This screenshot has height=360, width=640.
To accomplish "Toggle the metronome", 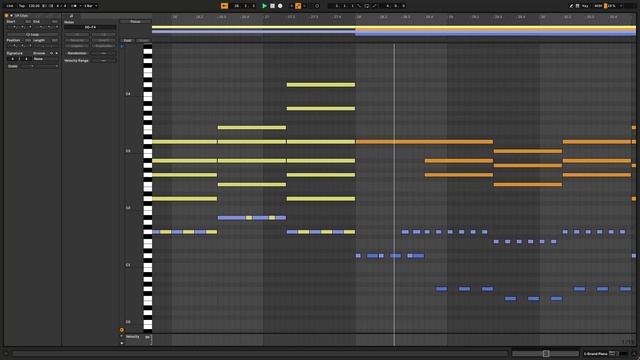I will pyautogui.click(x=74, y=6).
